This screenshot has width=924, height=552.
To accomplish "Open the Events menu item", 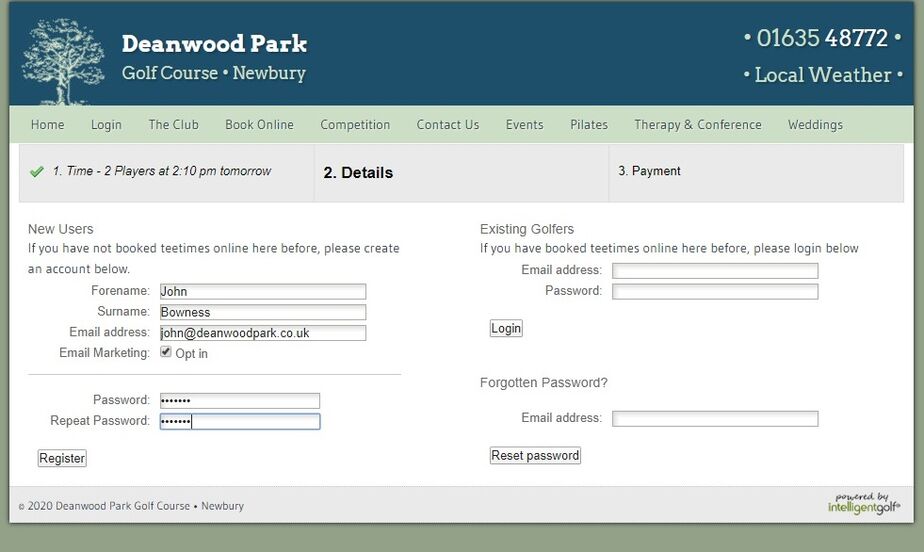I will click(524, 125).
